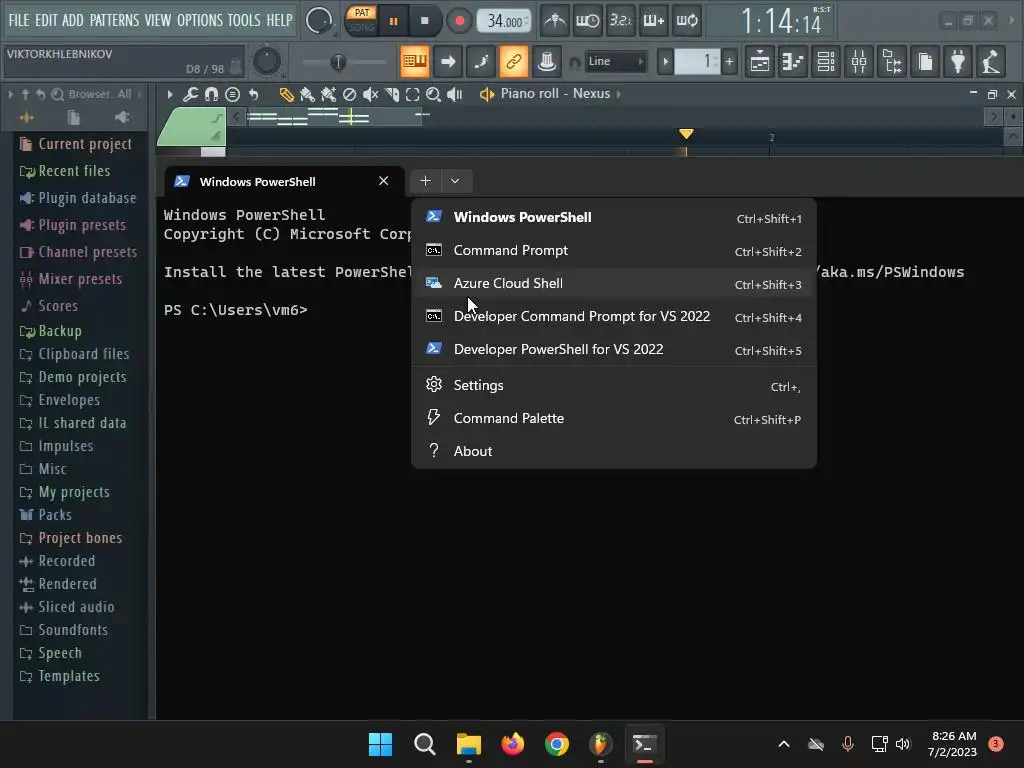1024x768 pixels.
Task: Toggle the piano roll snap magnet
Action: pyautogui.click(x=211, y=95)
